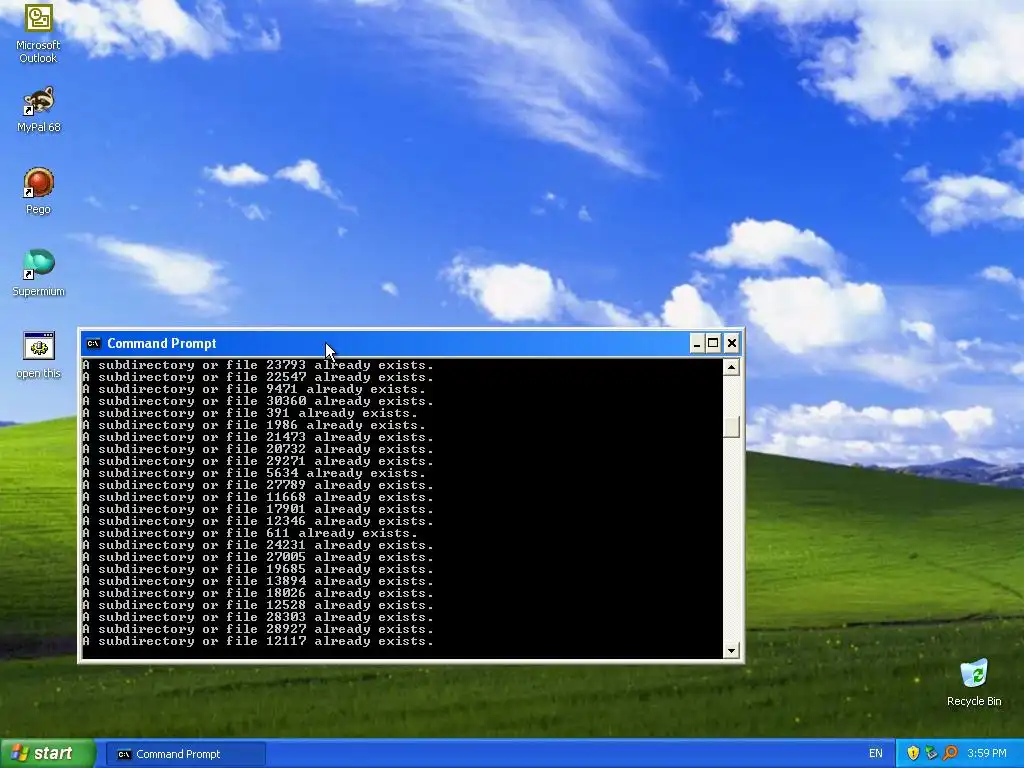This screenshot has width=1024, height=768.
Task: Click the line mentioning file 13894
Action: coord(258,581)
